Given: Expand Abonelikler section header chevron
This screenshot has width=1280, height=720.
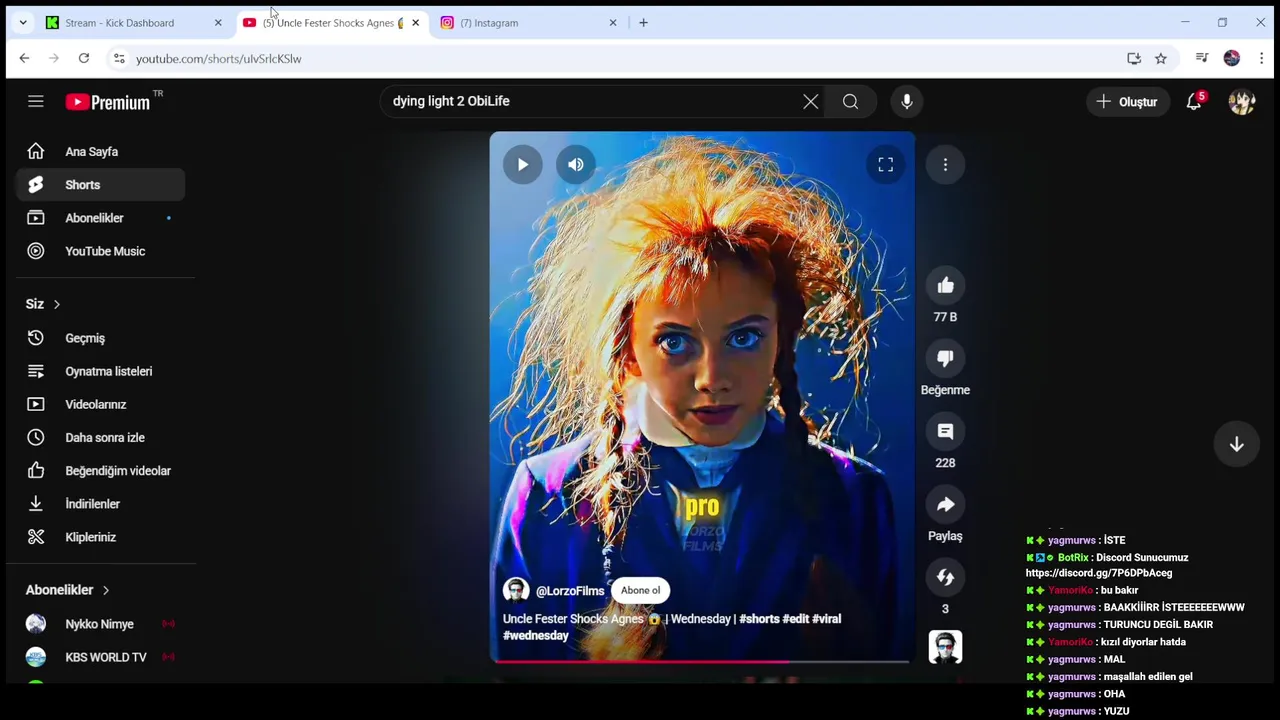Looking at the screenshot, I should tap(106, 590).
